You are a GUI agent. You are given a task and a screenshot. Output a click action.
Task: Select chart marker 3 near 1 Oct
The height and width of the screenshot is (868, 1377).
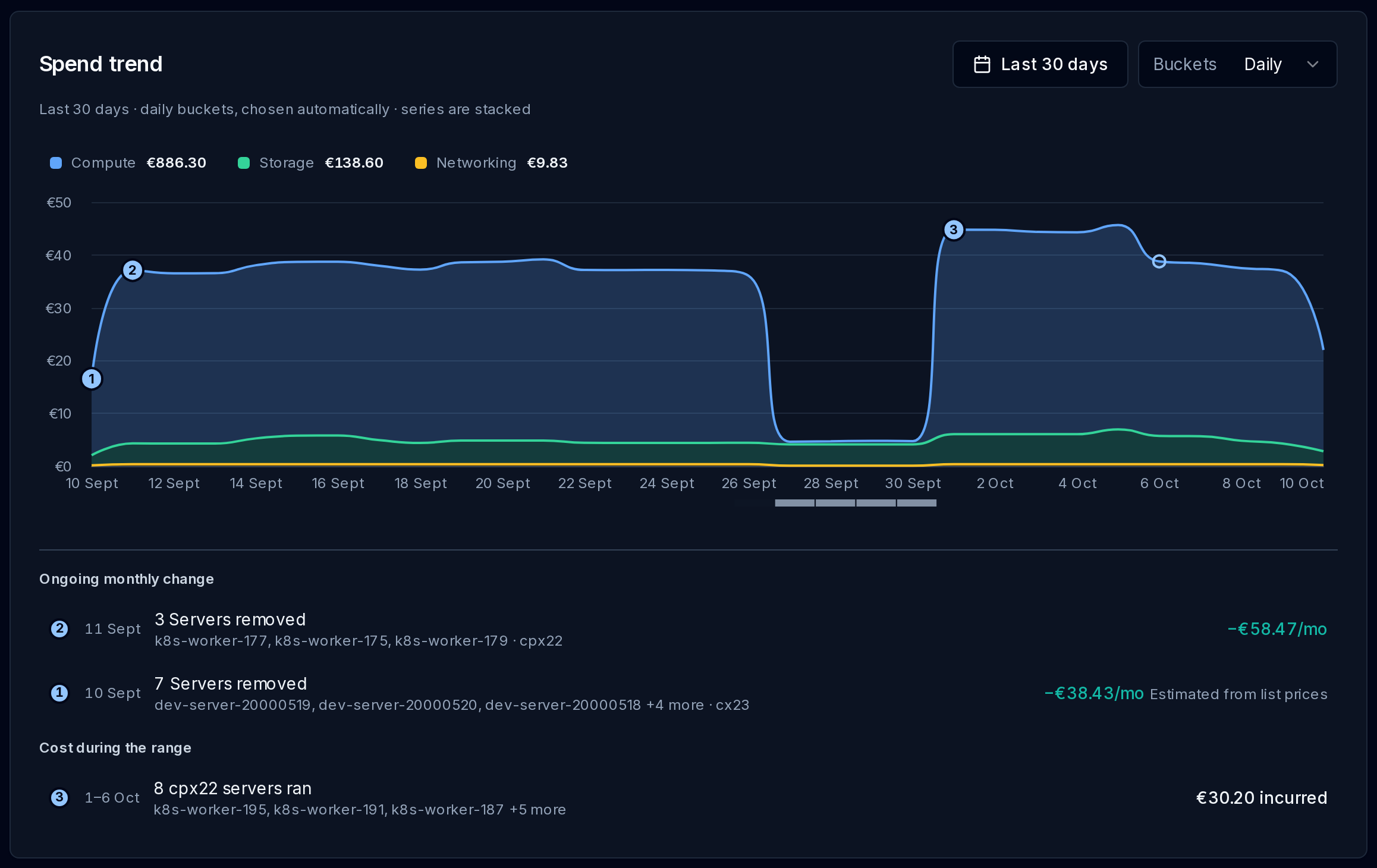(x=954, y=229)
